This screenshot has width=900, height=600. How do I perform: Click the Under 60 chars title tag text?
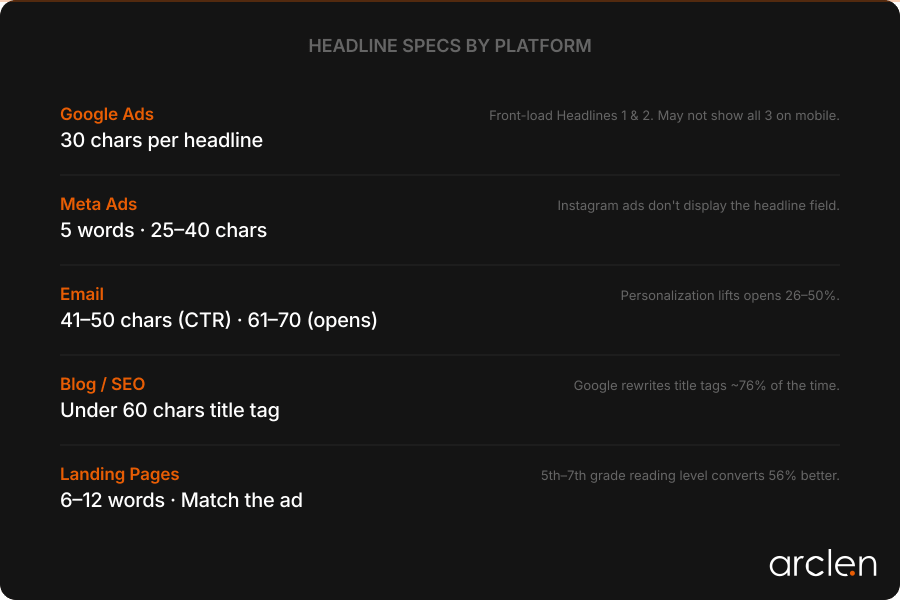click(170, 410)
